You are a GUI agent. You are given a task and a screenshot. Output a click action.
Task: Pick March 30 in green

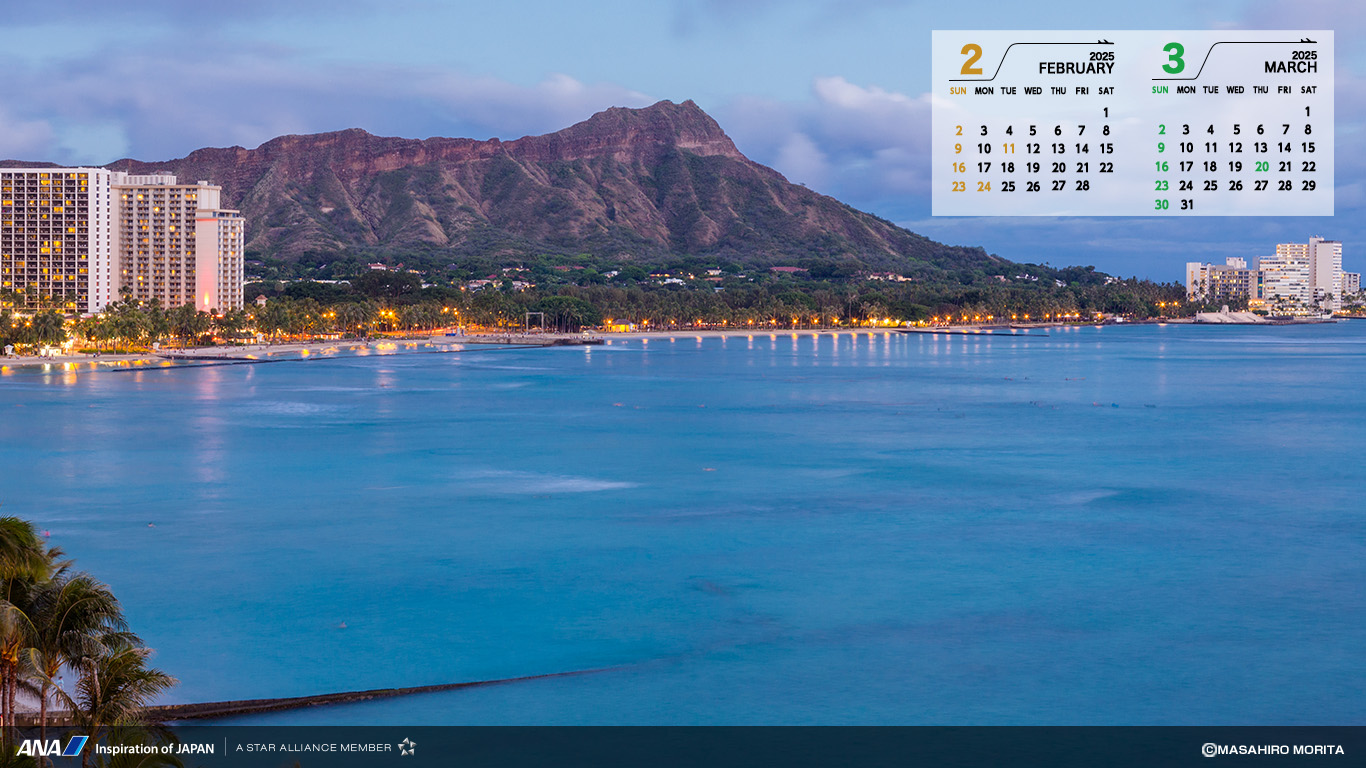click(1161, 205)
